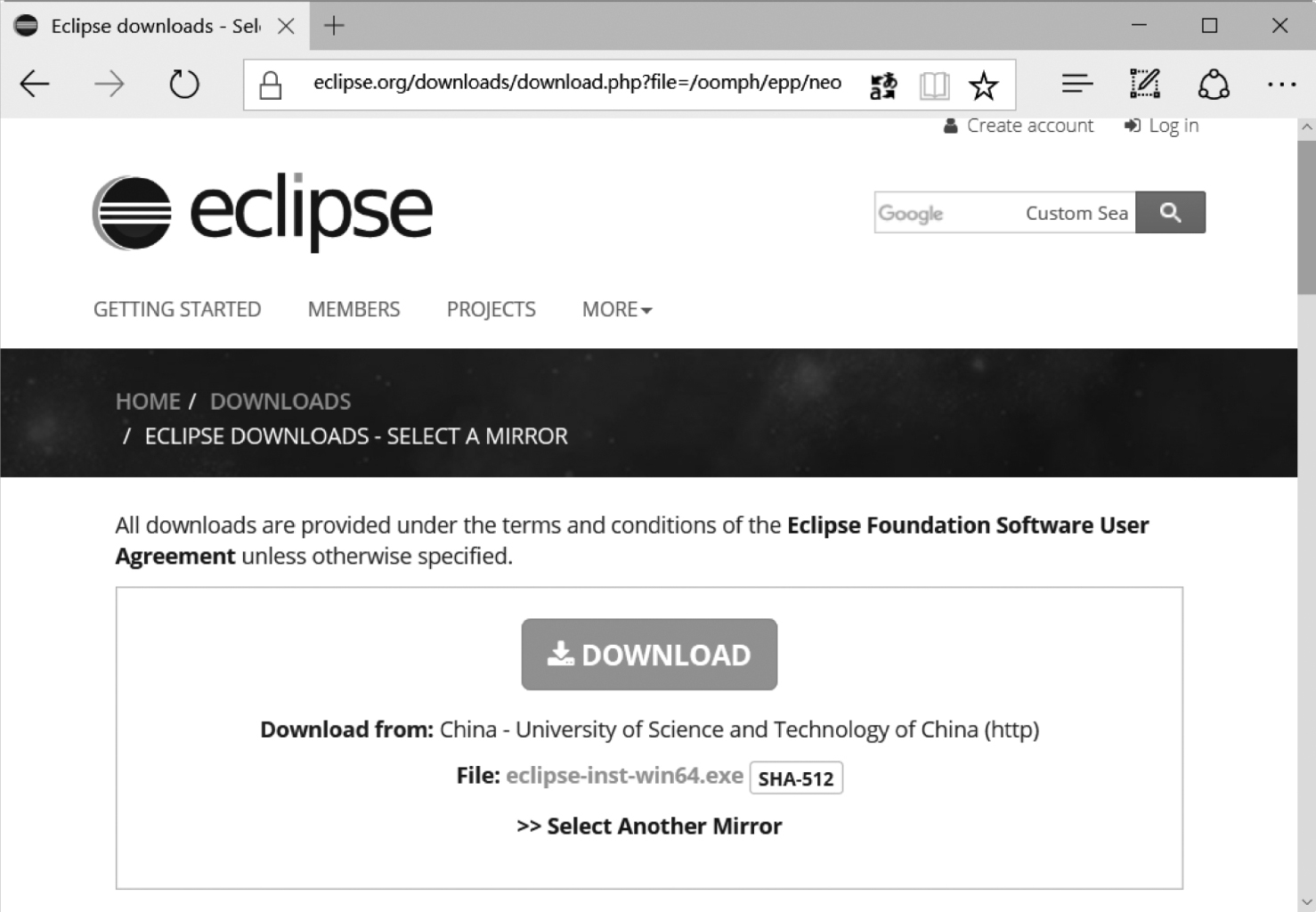Viewport: 1316px width, 912px height.
Task: Open the GETTING STARTED menu item
Action: [x=177, y=309]
